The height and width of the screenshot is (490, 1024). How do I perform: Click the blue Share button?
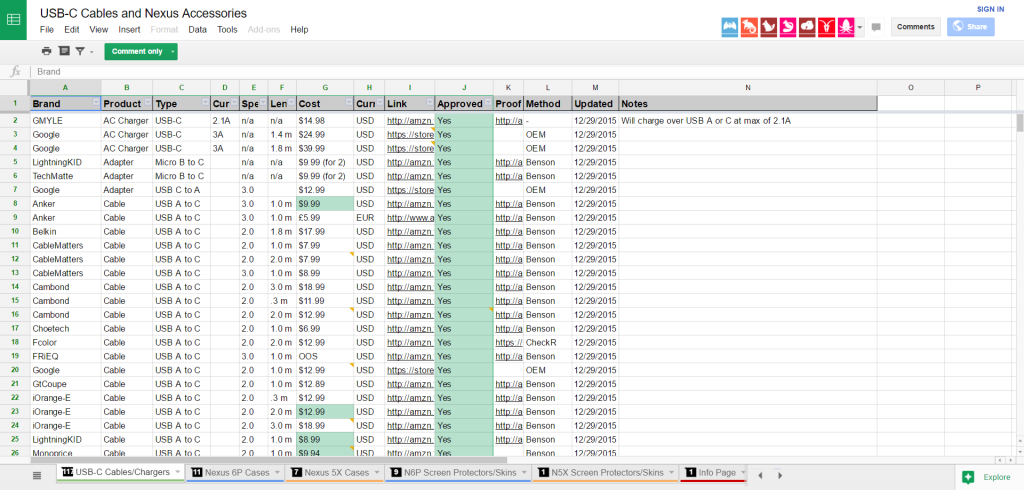click(x=970, y=27)
